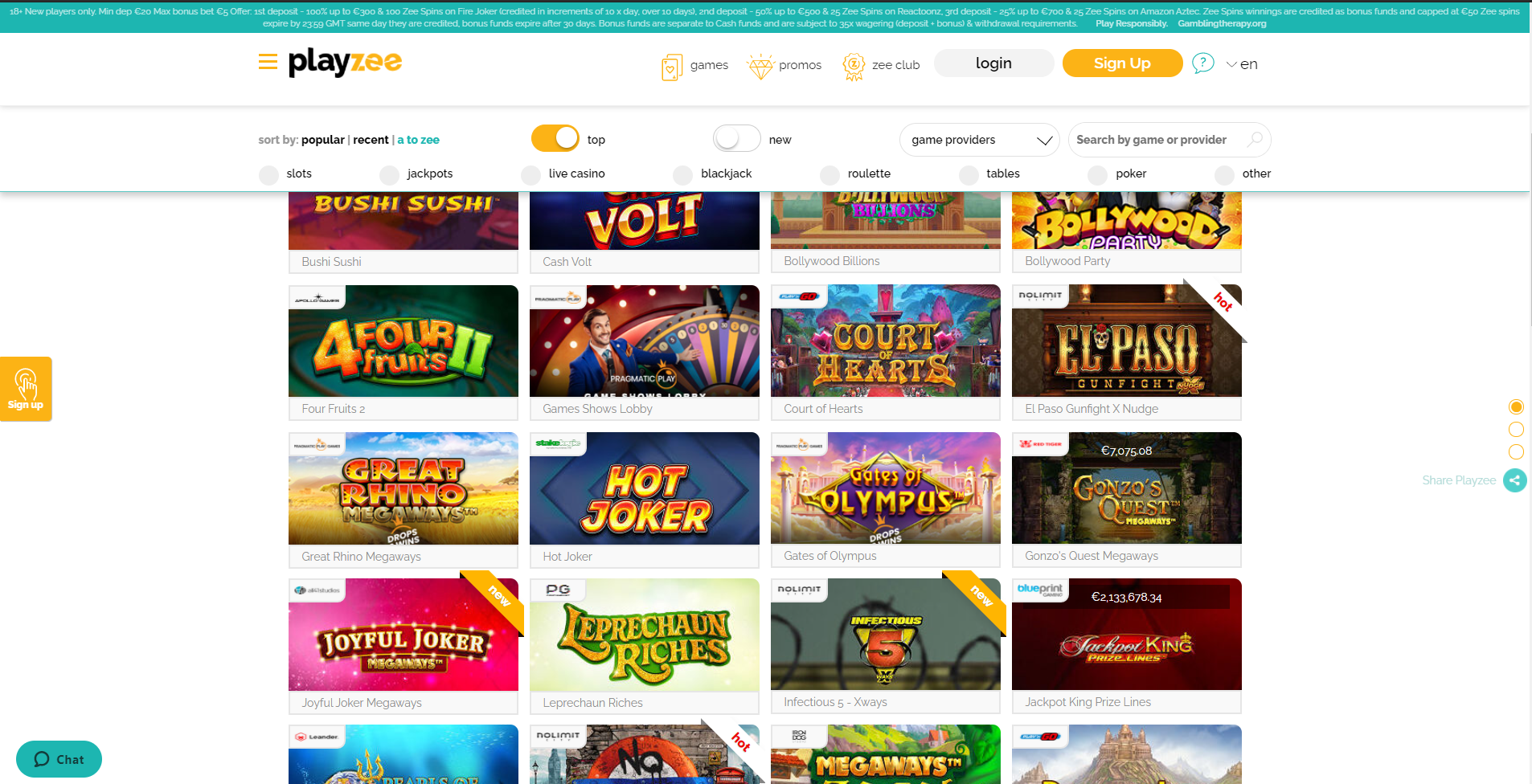Open the promos menu item
This screenshot has width=1532, height=784.
click(x=800, y=65)
